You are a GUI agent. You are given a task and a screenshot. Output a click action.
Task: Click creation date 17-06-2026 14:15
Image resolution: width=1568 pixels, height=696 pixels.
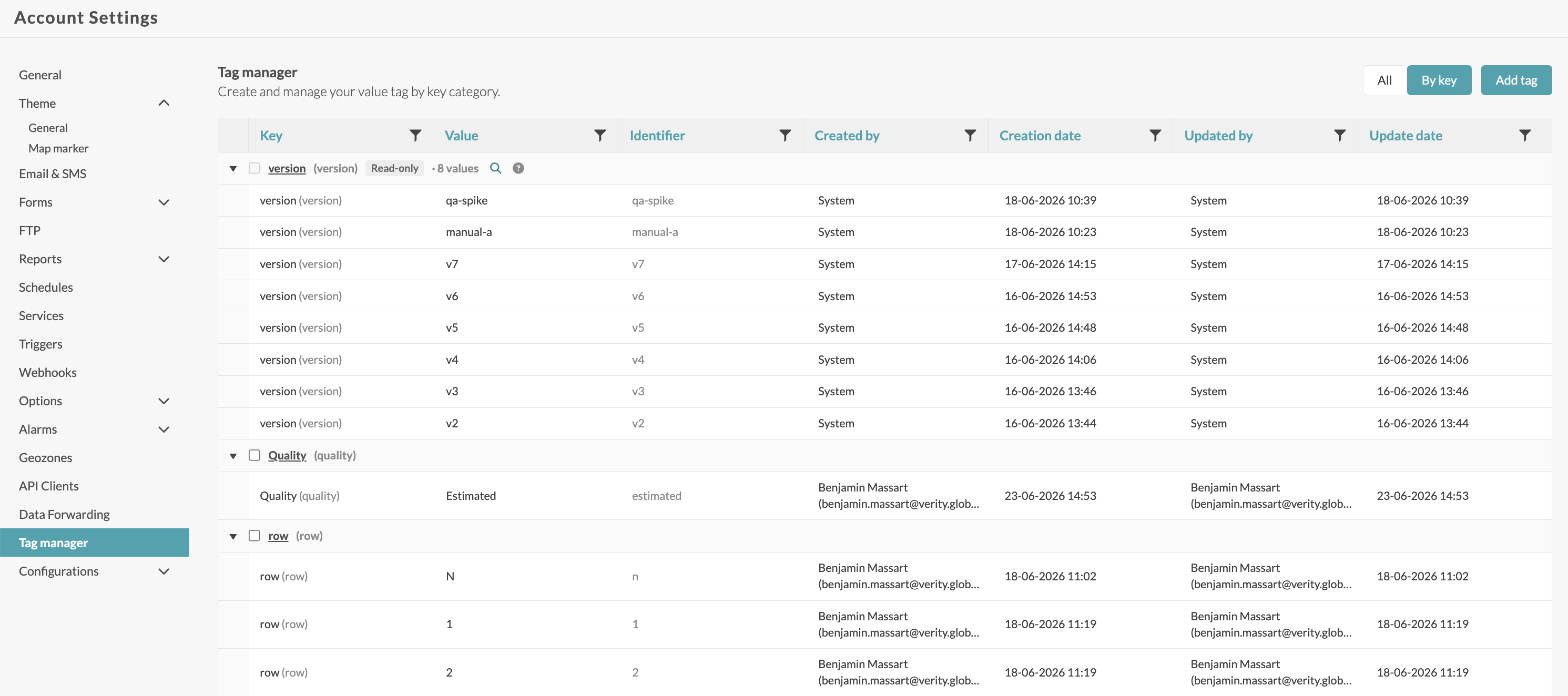pyautogui.click(x=1050, y=264)
